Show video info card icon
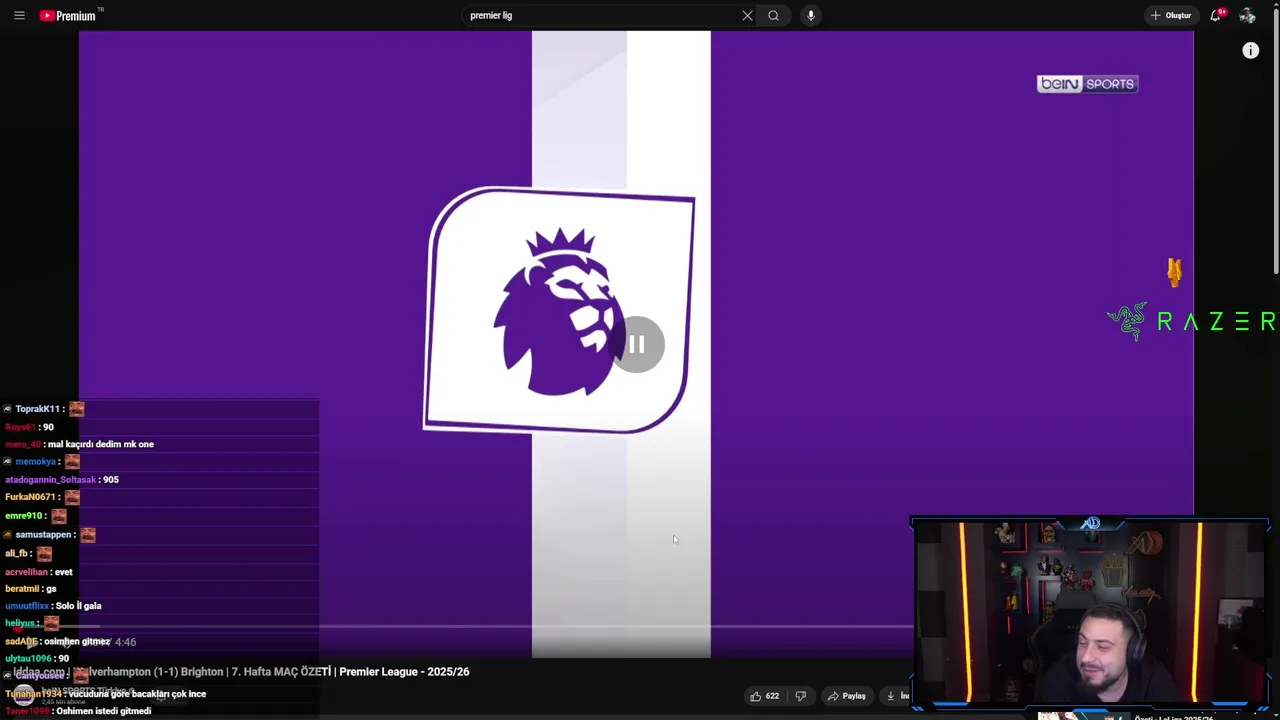 (x=1250, y=50)
